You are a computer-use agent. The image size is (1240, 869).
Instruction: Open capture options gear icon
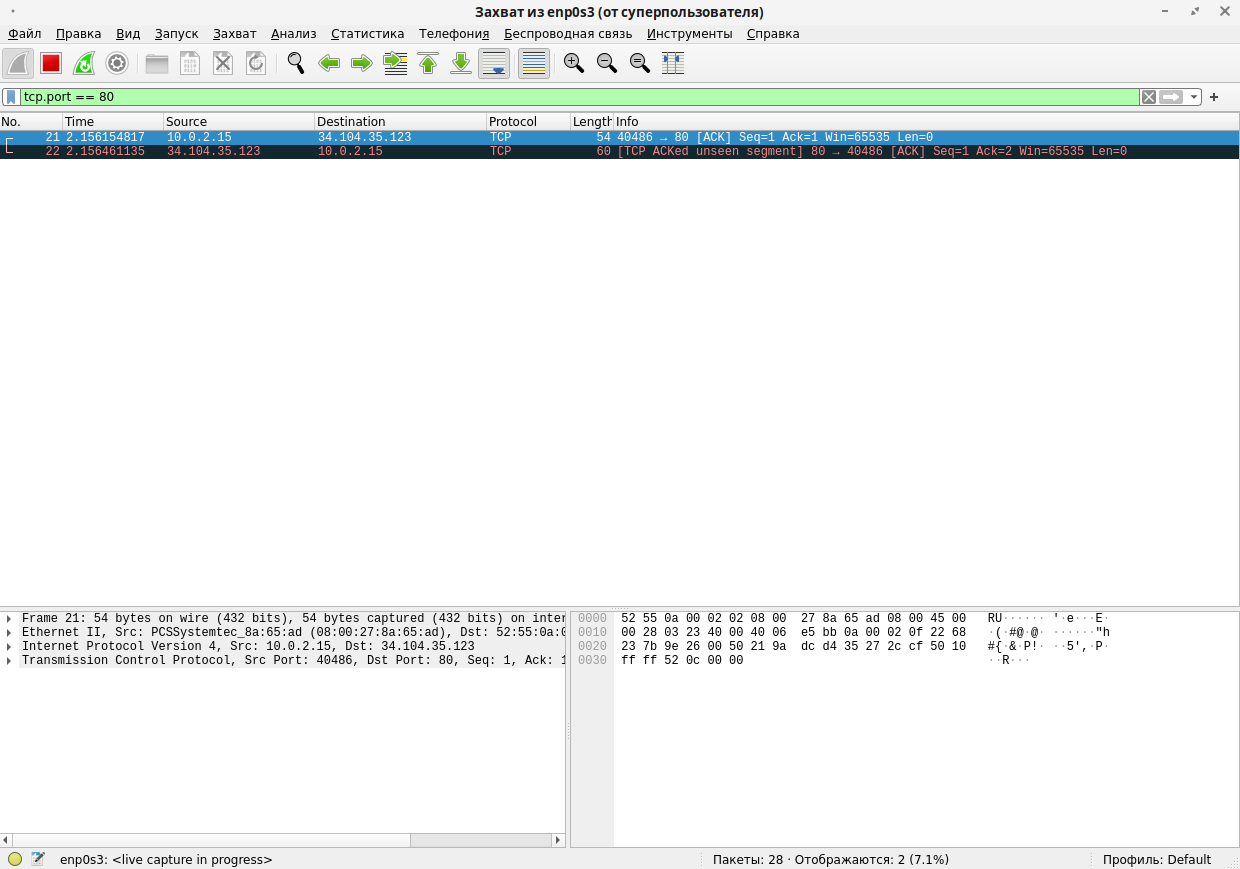coord(117,63)
